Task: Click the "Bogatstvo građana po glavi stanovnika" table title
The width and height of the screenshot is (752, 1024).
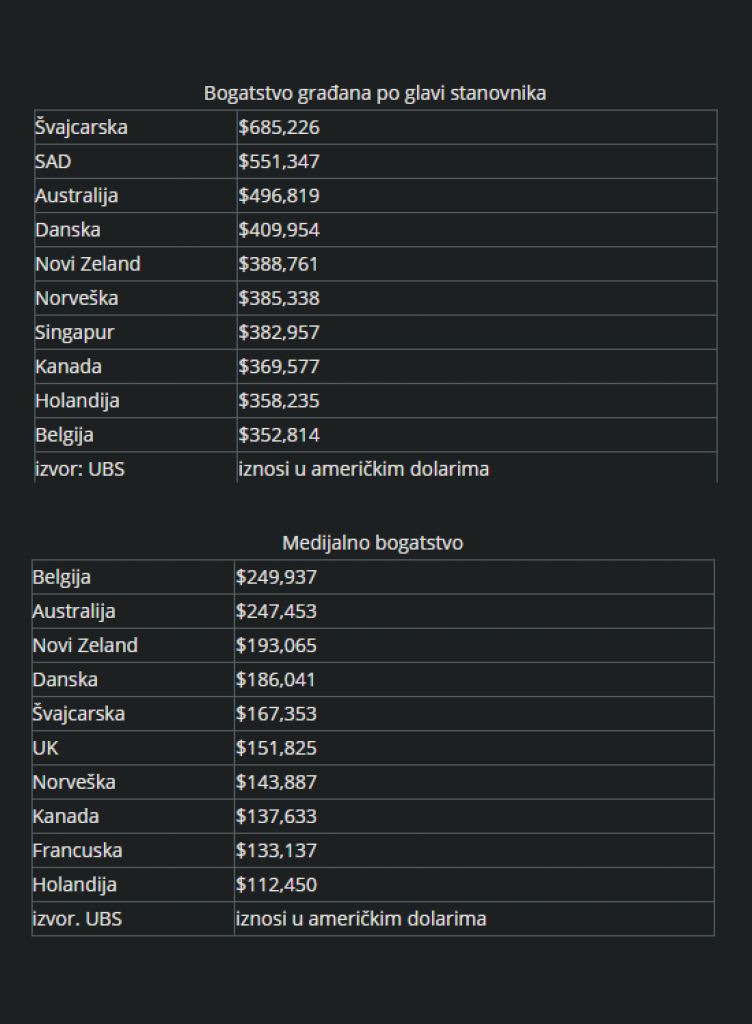Action: tap(375, 93)
